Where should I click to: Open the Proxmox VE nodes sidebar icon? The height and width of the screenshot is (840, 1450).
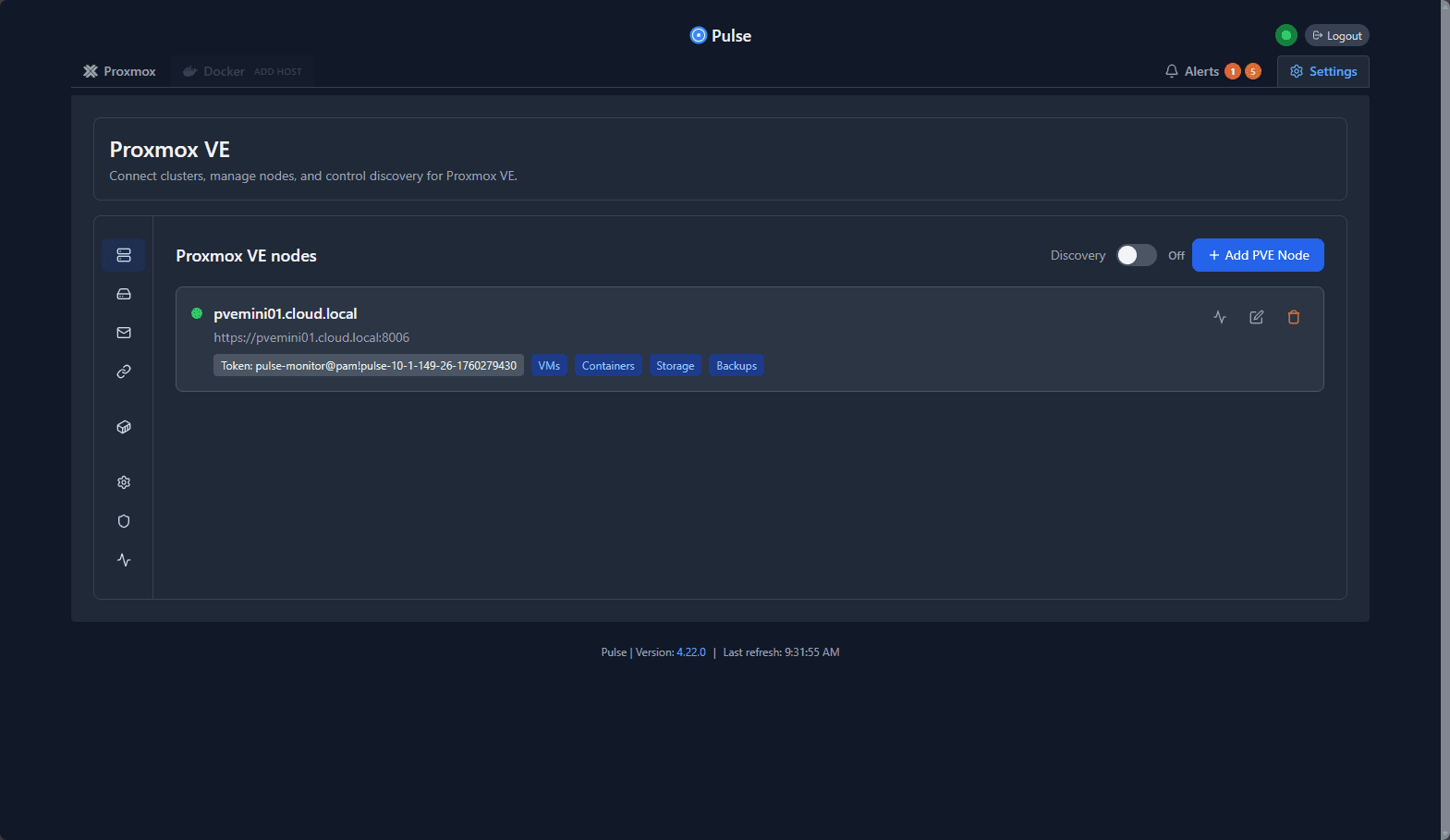tap(124, 255)
